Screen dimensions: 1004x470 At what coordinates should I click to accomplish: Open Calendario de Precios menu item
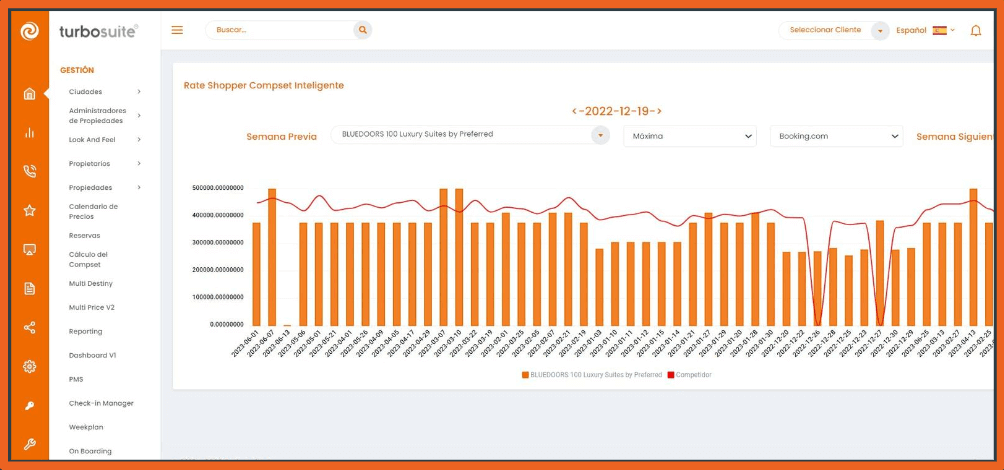click(x=94, y=211)
